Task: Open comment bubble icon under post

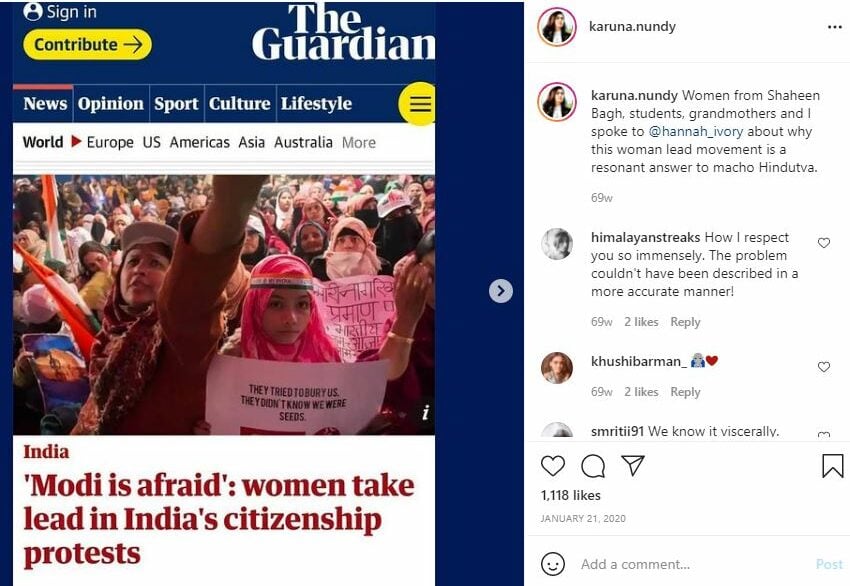Action: coord(593,466)
